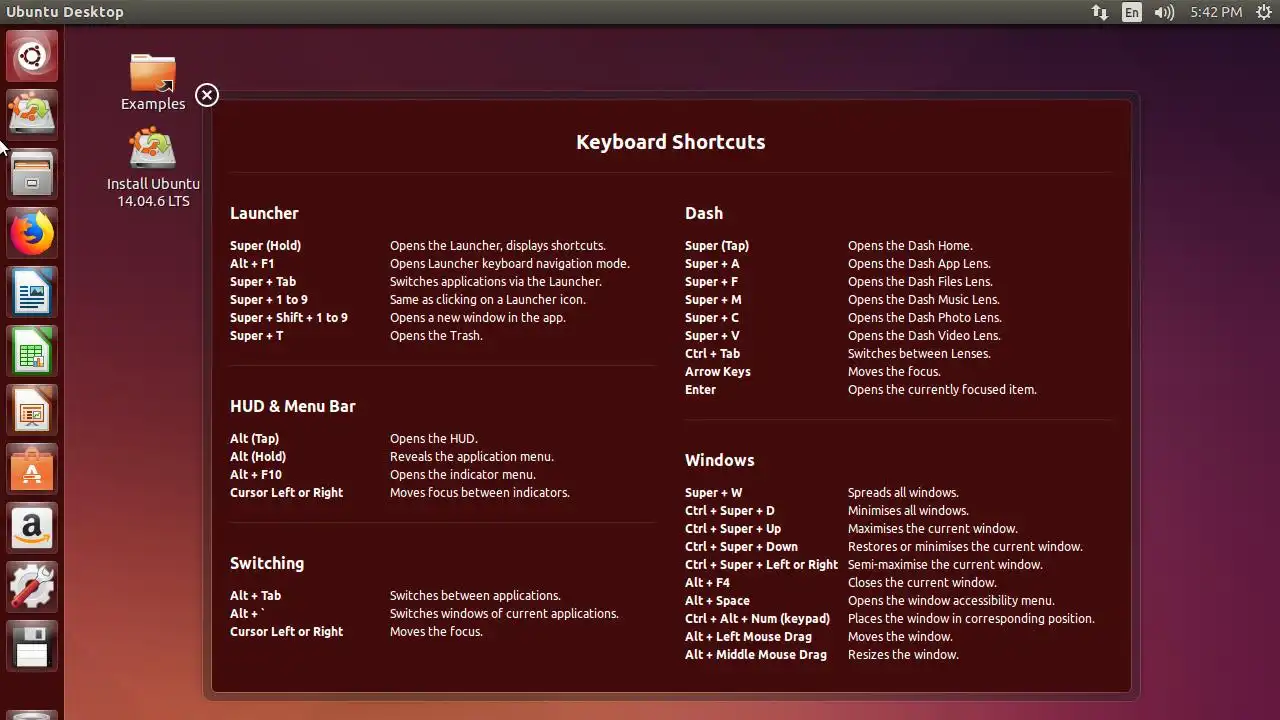The width and height of the screenshot is (1280, 720).
Task: Open the Ubuntu Dash home launcher icon
Action: click(32, 56)
